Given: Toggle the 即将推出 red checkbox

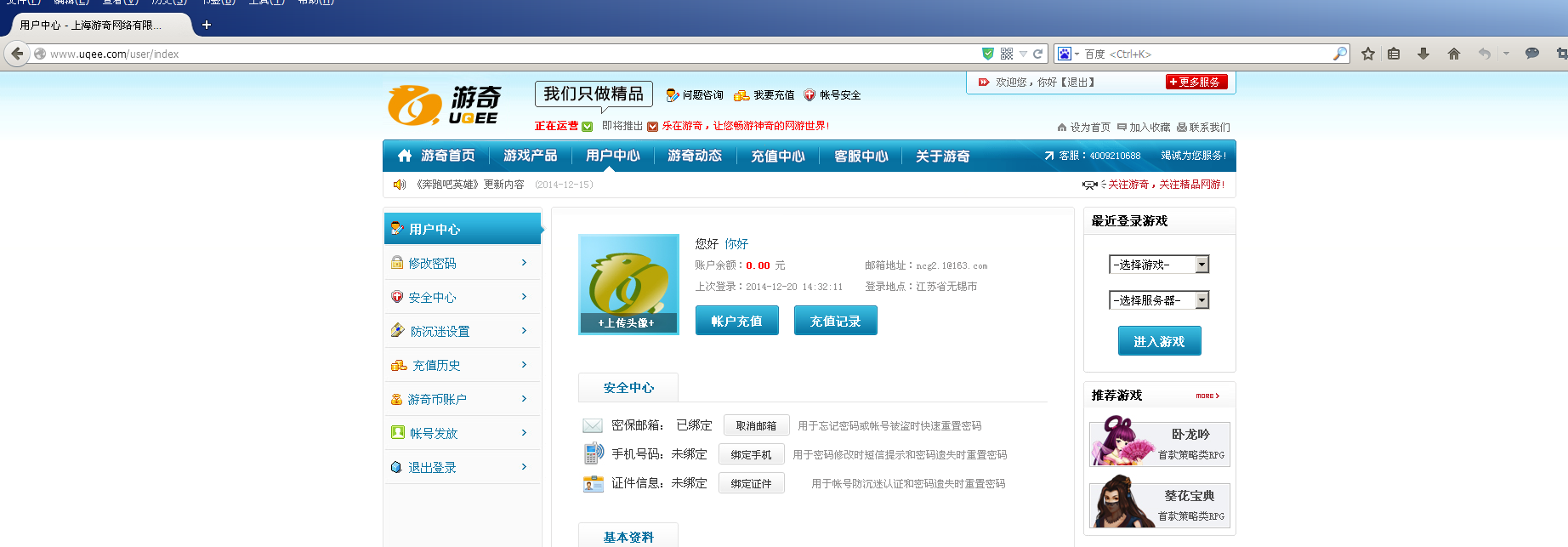Looking at the screenshot, I should pyautogui.click(x=652, y=126).
